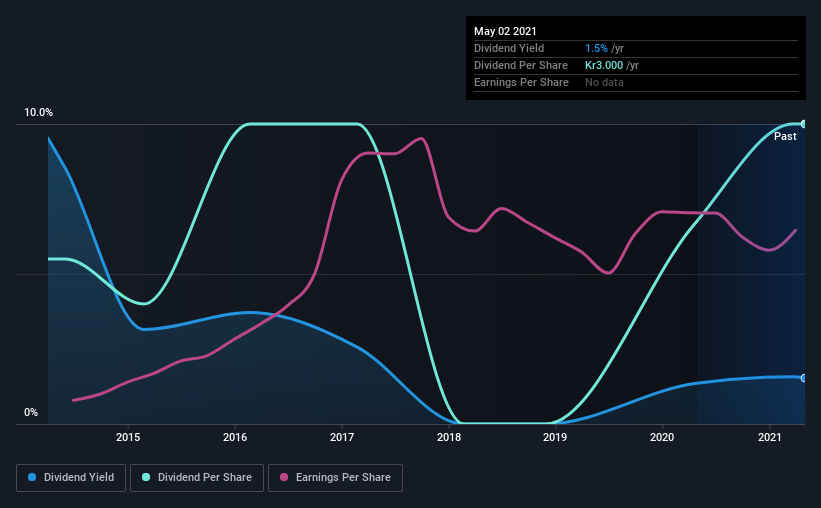The image size is (821, 508).
Task: Click the 10.0% y-axis label
Action: point(38,112)
